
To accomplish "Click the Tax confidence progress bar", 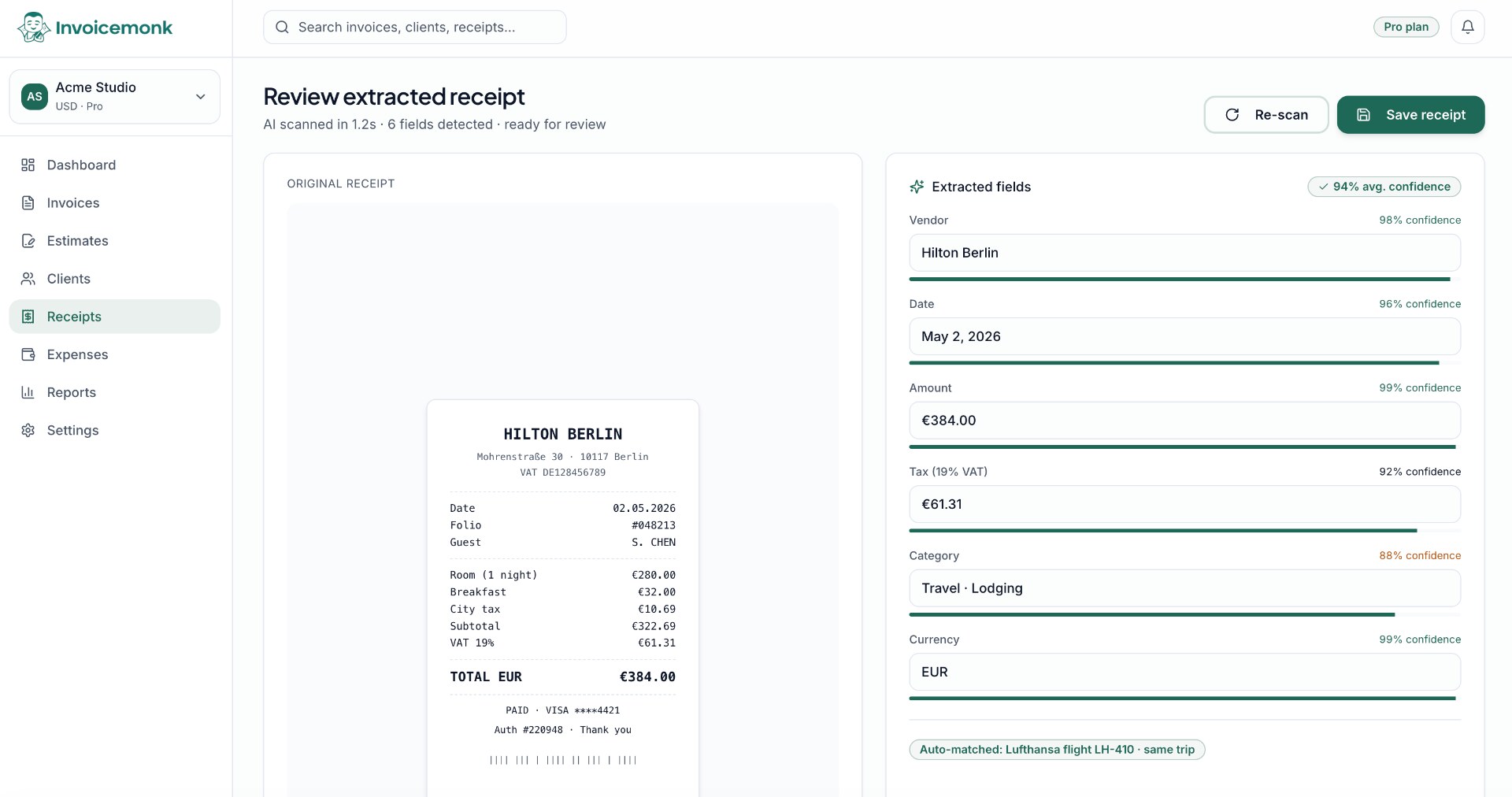I will [1184, 531].
